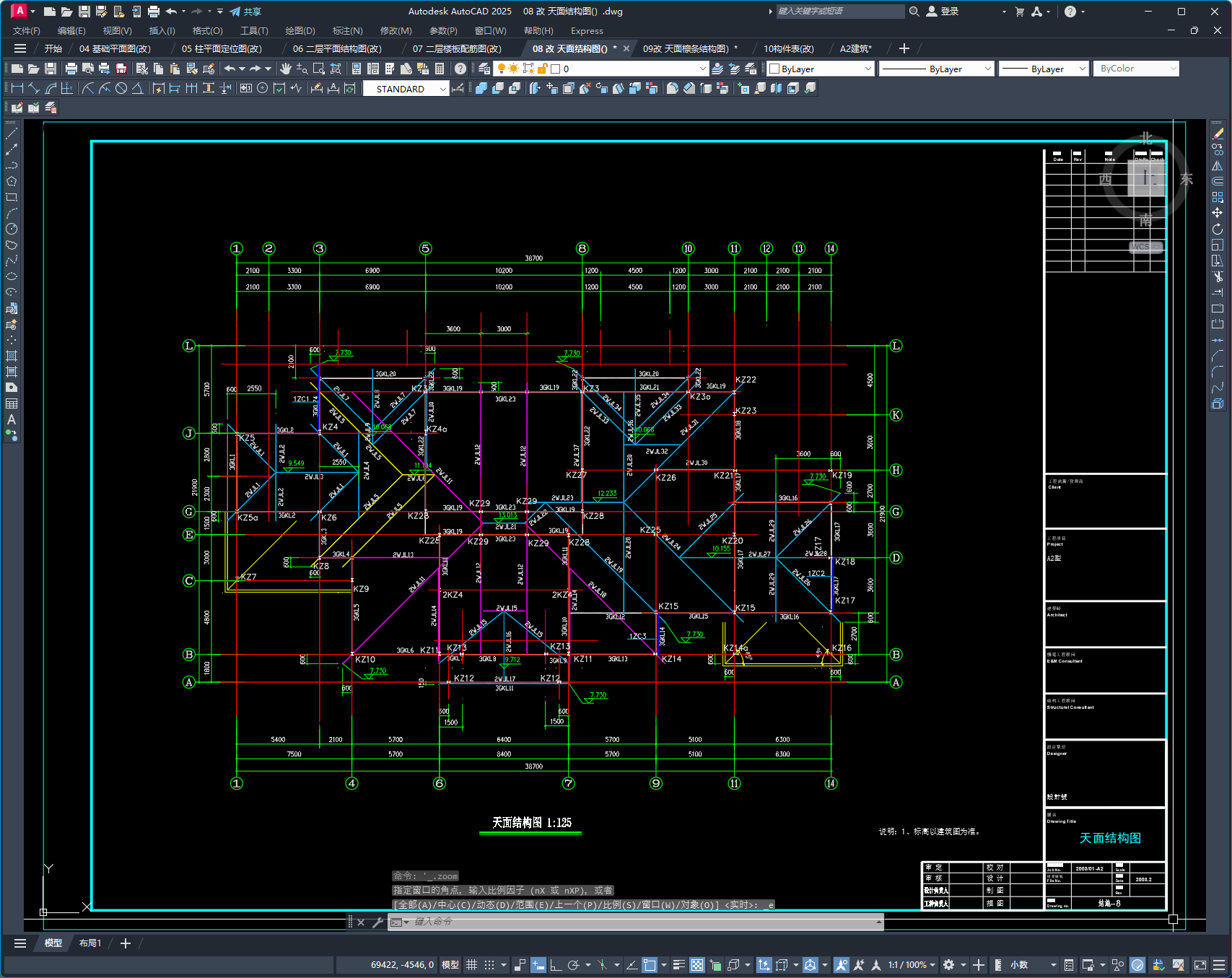Select the Line draw tool
1232x978 pixels.
[12, 134]
